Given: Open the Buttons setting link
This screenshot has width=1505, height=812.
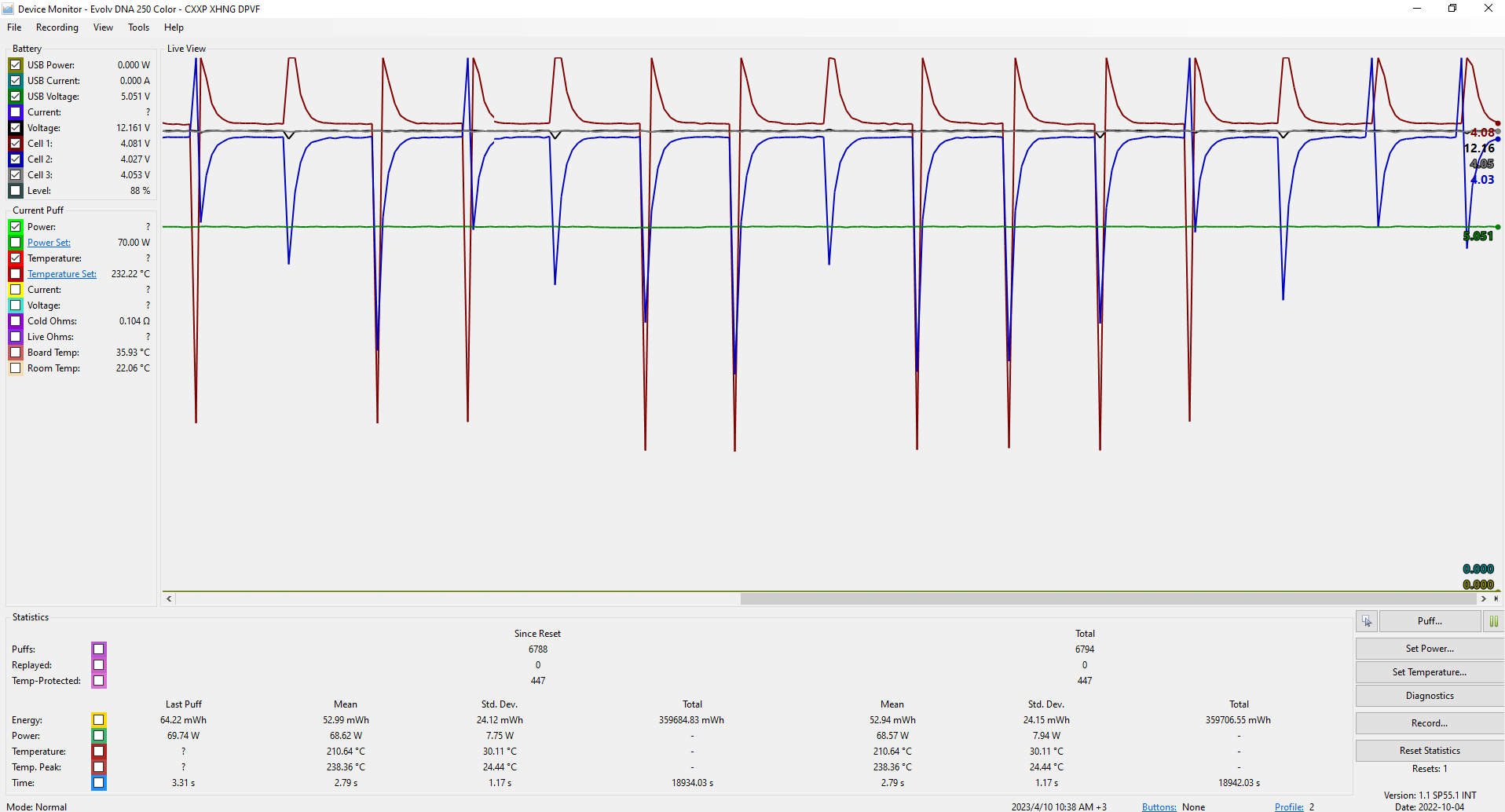Looking at the screenshot, I should coord(1159,807).
